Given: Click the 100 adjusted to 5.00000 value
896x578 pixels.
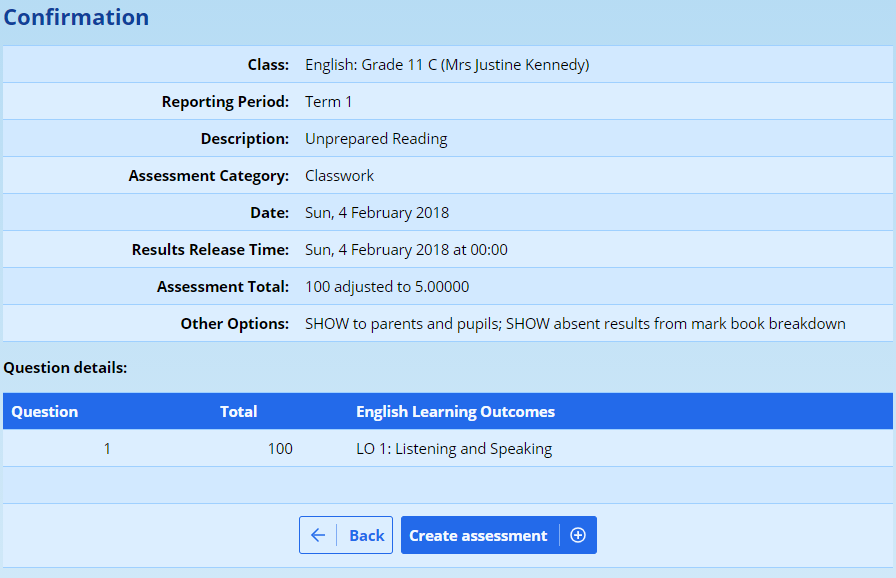Looking at the screenshot, I should coord(387,287).
